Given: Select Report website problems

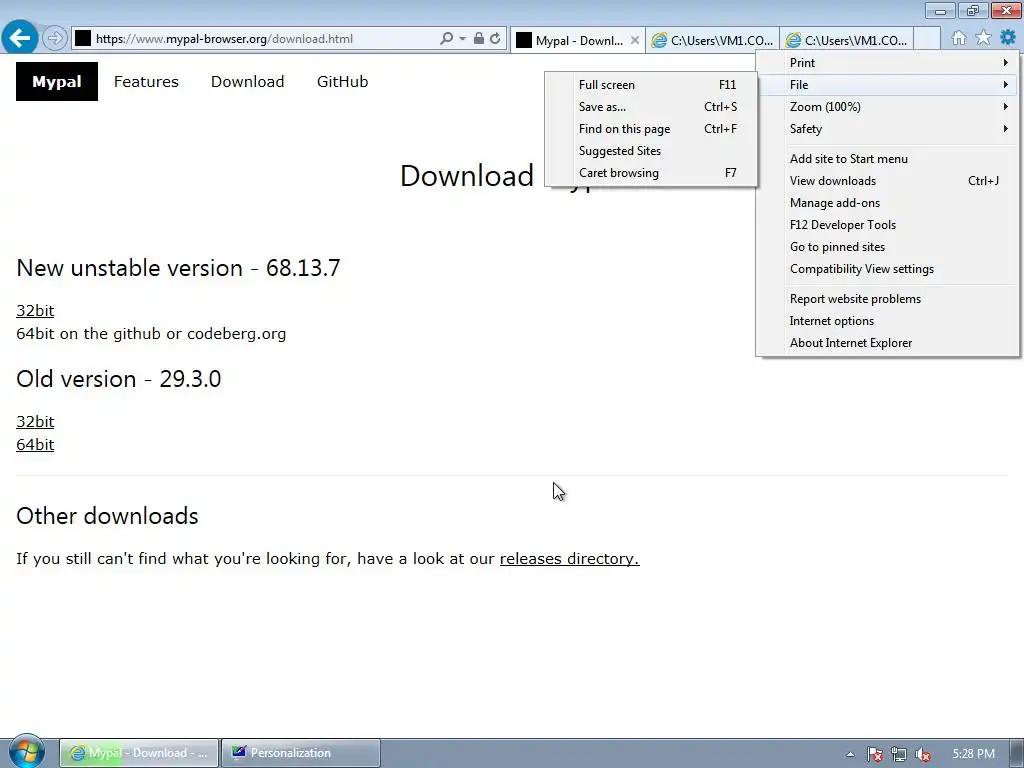Looking at the screenshot, I should point(888,299).
